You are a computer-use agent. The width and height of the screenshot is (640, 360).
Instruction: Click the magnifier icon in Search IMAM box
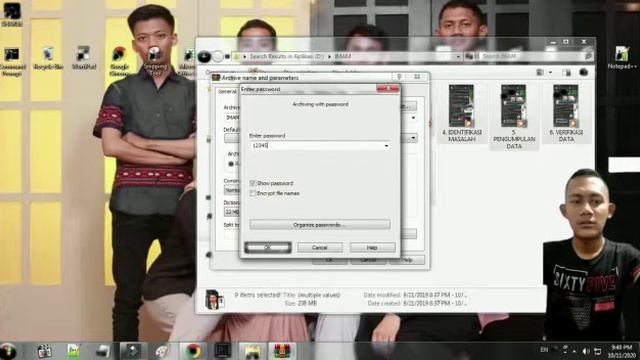588,56
